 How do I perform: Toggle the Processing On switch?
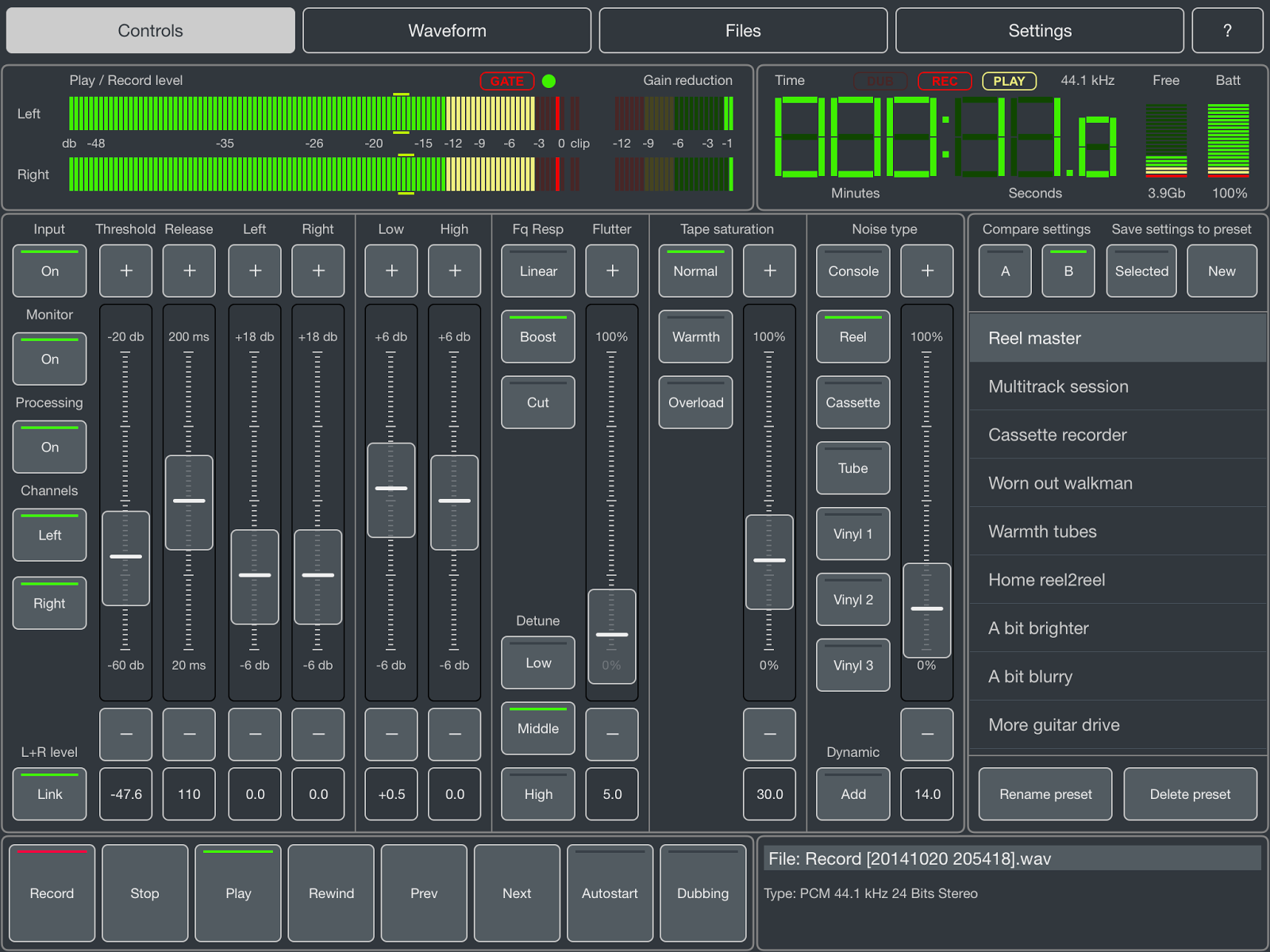tap(50, 447)
